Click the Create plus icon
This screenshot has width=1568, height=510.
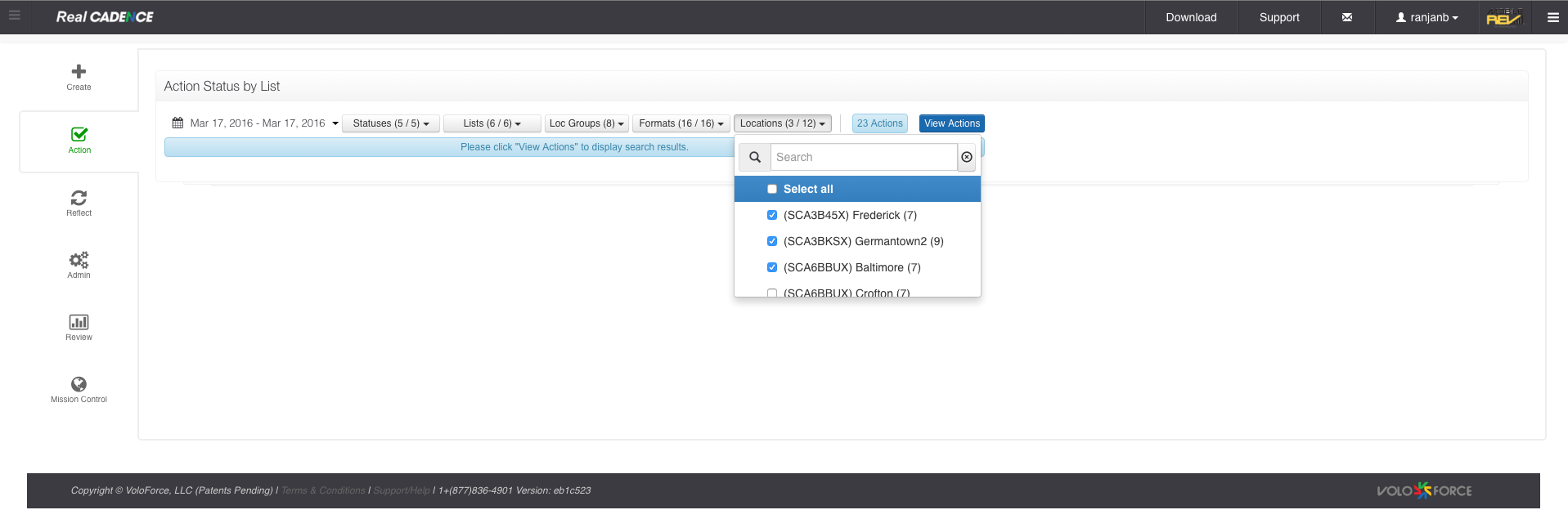(x=79, y=72)
